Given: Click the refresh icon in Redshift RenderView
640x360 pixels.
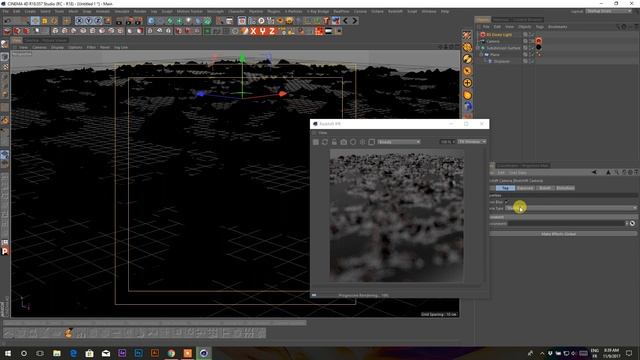Looking at the screenshot, I should [x=325, y=142].
